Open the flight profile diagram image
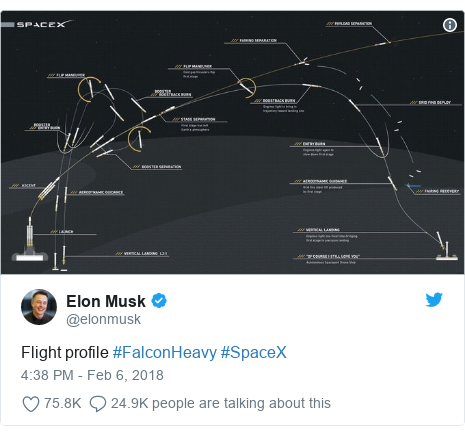This screenshot has height=436, width=465. [x=232, y=143]
